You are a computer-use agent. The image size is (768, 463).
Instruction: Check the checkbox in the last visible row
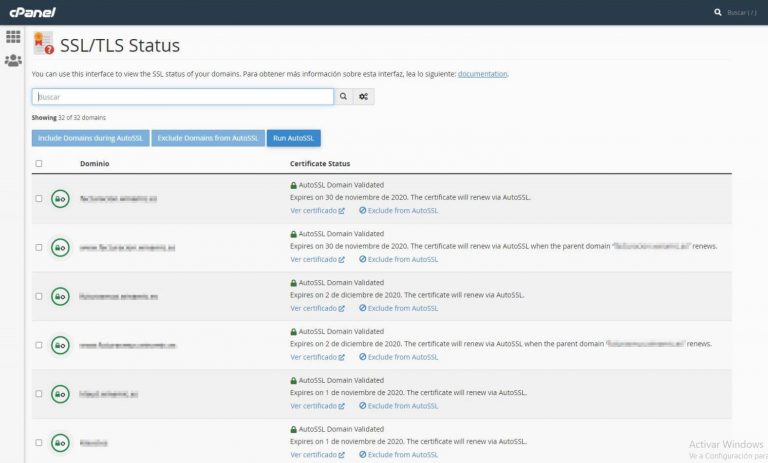[x=39, y=442]
